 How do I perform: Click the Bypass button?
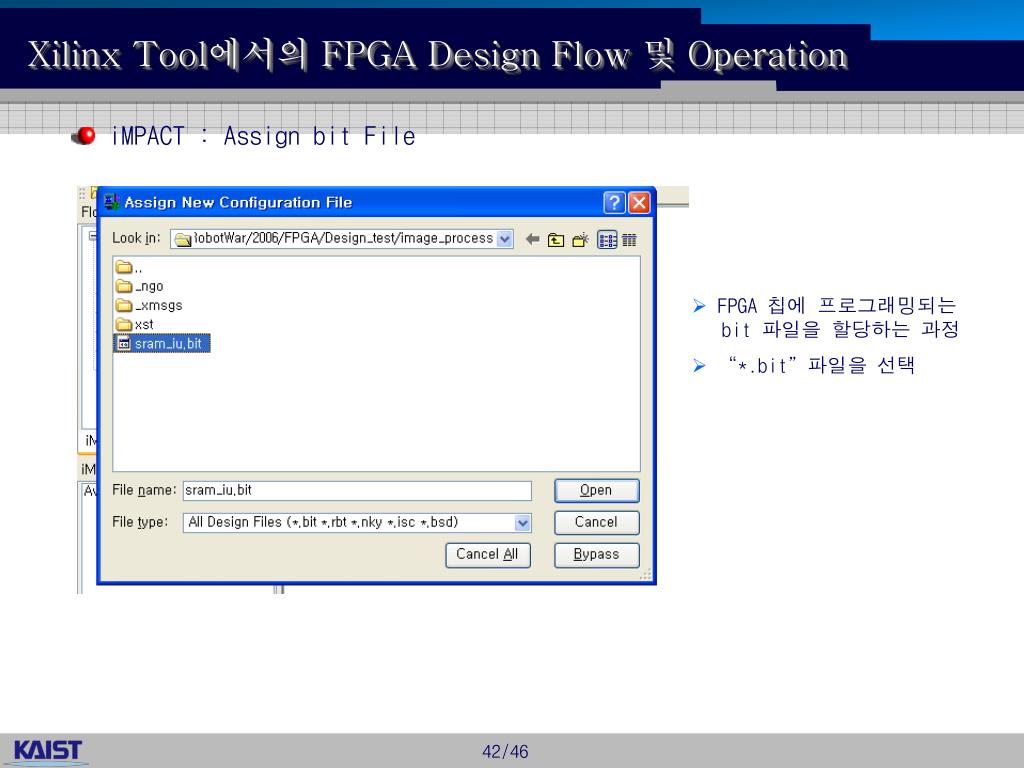click(596, 554)
